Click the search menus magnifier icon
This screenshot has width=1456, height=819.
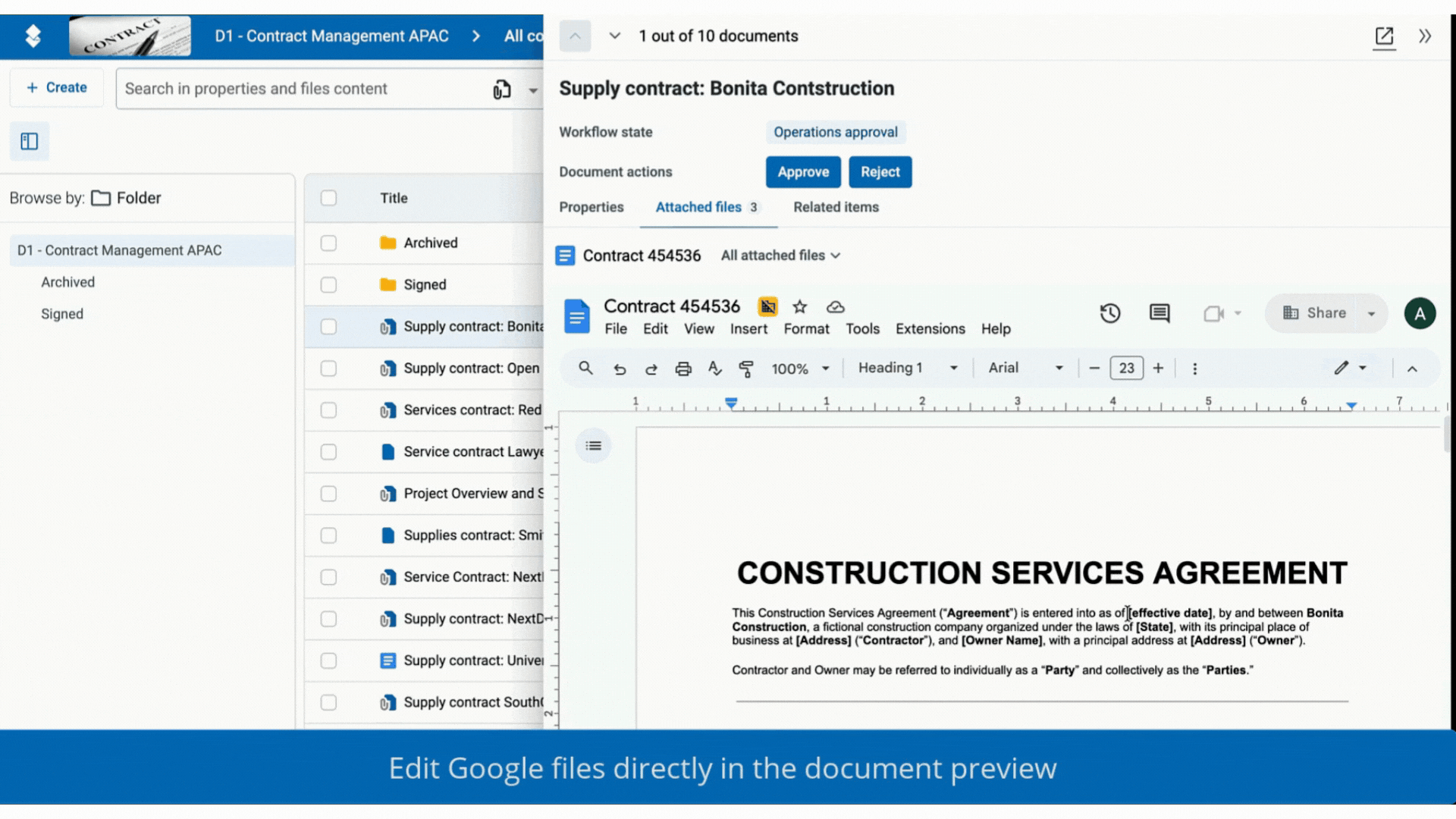(x=585, y=369)
